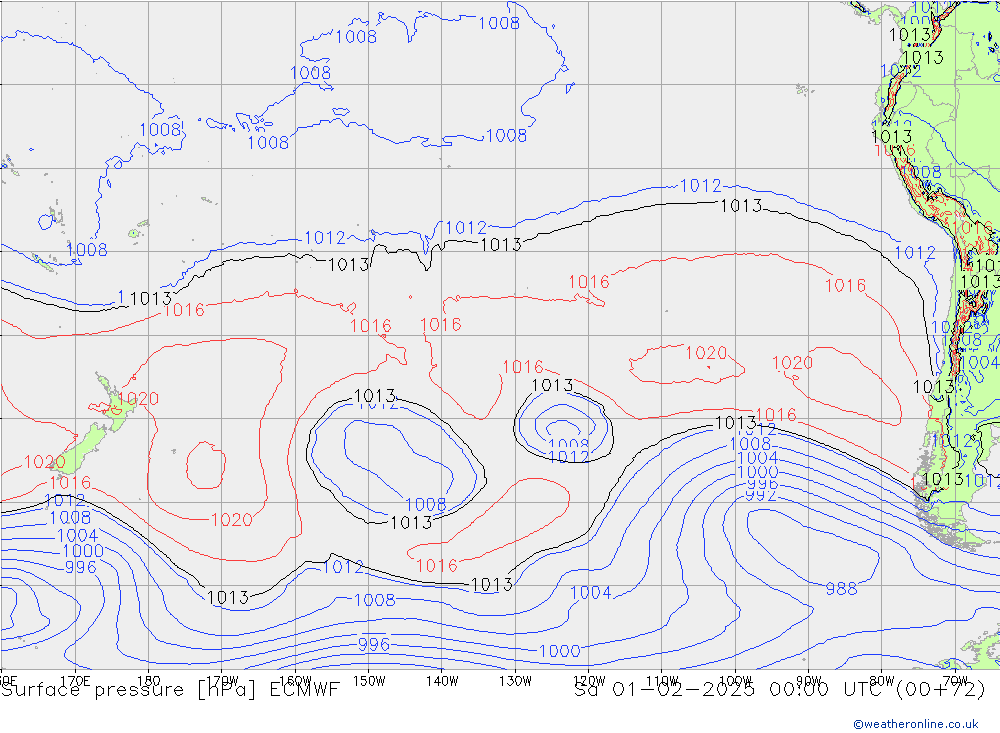1000x733 pixels.
Task: Click New Zealand's South Island
Action: (85, 444)
